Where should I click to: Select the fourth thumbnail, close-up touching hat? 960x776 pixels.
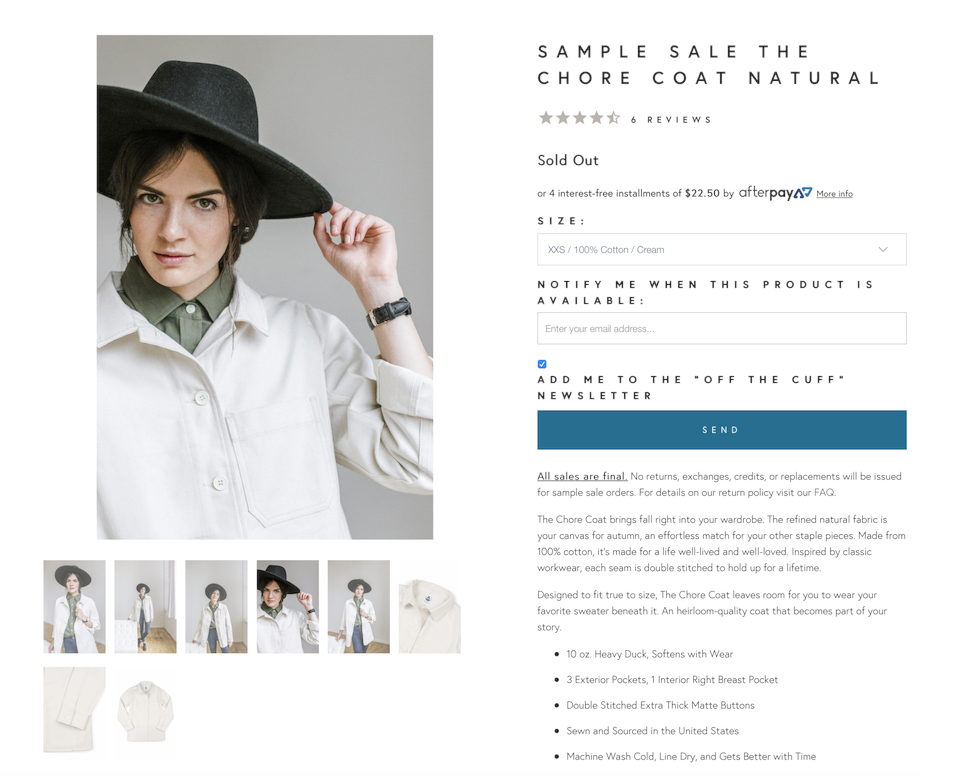click(288, 606)
